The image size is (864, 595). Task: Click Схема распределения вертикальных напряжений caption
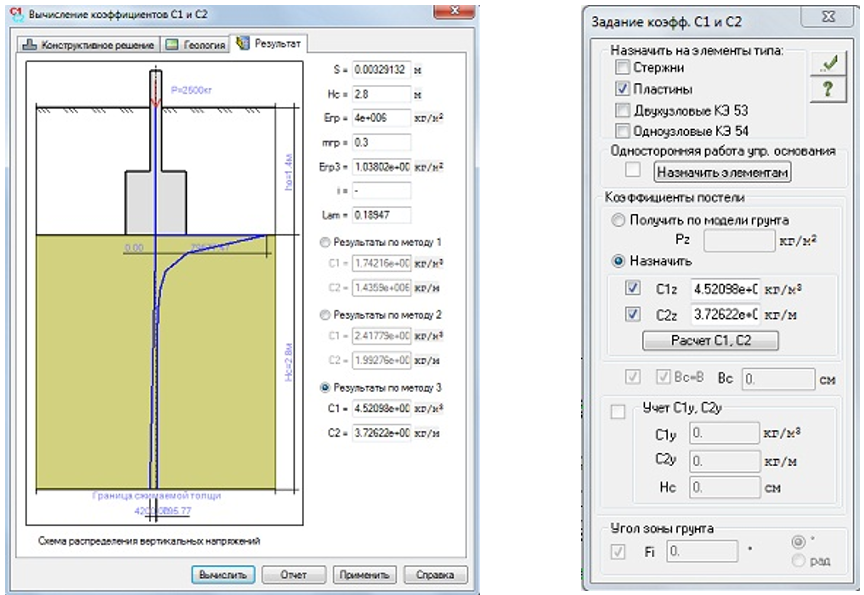[149, 541]
